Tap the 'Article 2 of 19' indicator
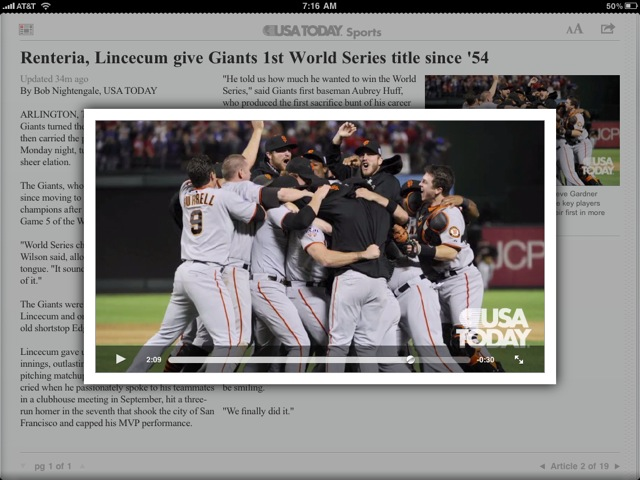The width and height of the screenshot is (640, 480). [580, 466]
